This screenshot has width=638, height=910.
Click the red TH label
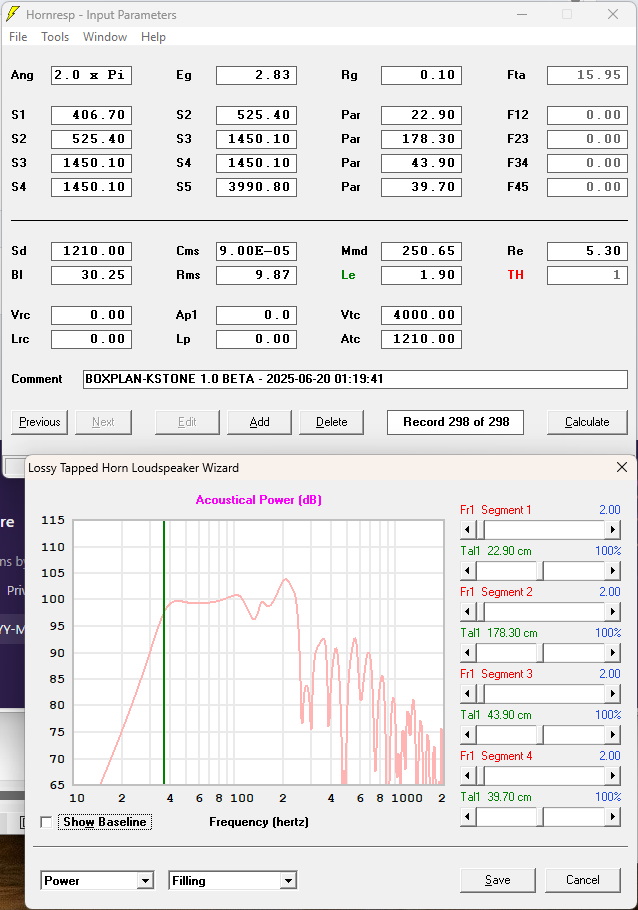pyautogui.click(x=515, y=275)
